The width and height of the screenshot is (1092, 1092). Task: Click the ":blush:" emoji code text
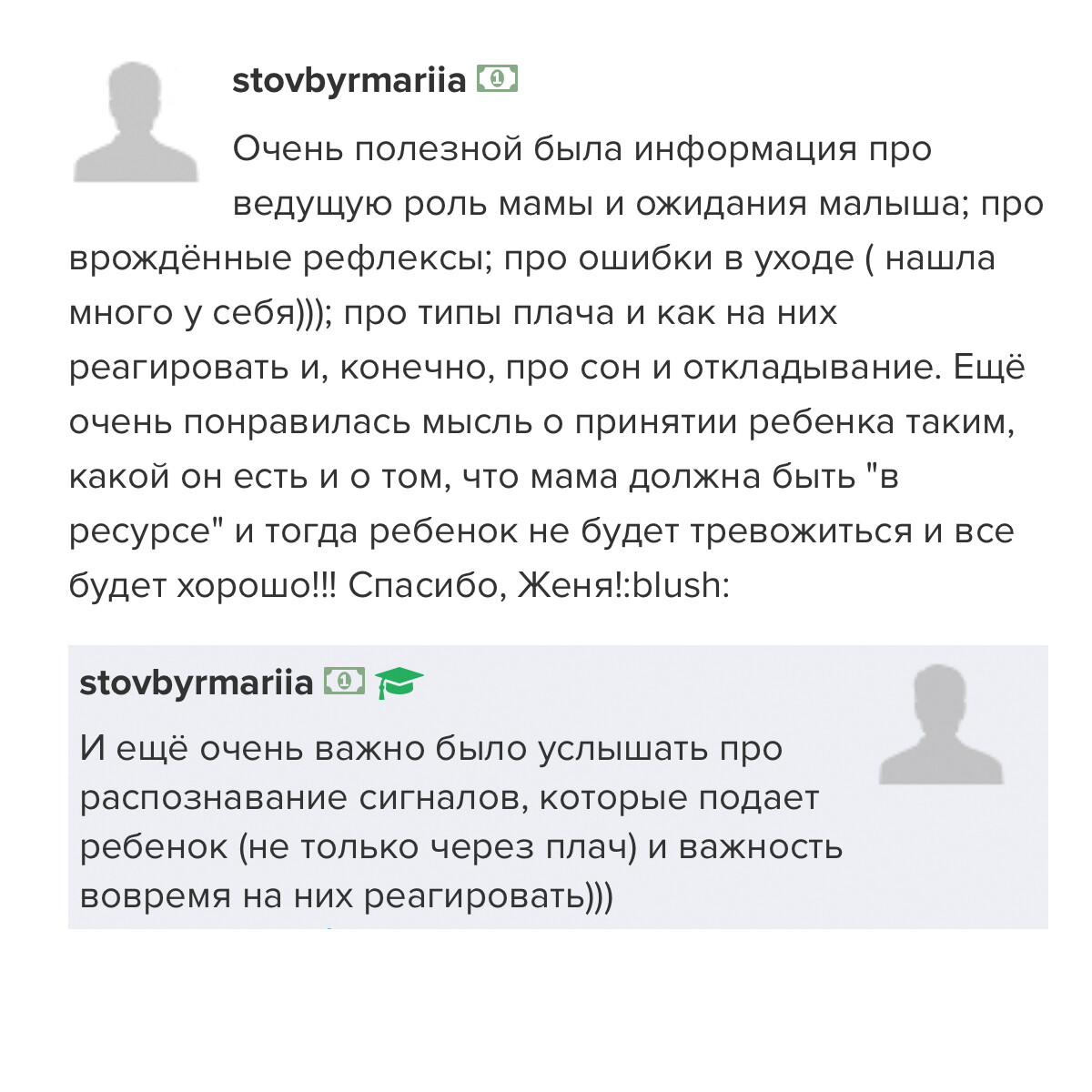click(x=681, y=585)
